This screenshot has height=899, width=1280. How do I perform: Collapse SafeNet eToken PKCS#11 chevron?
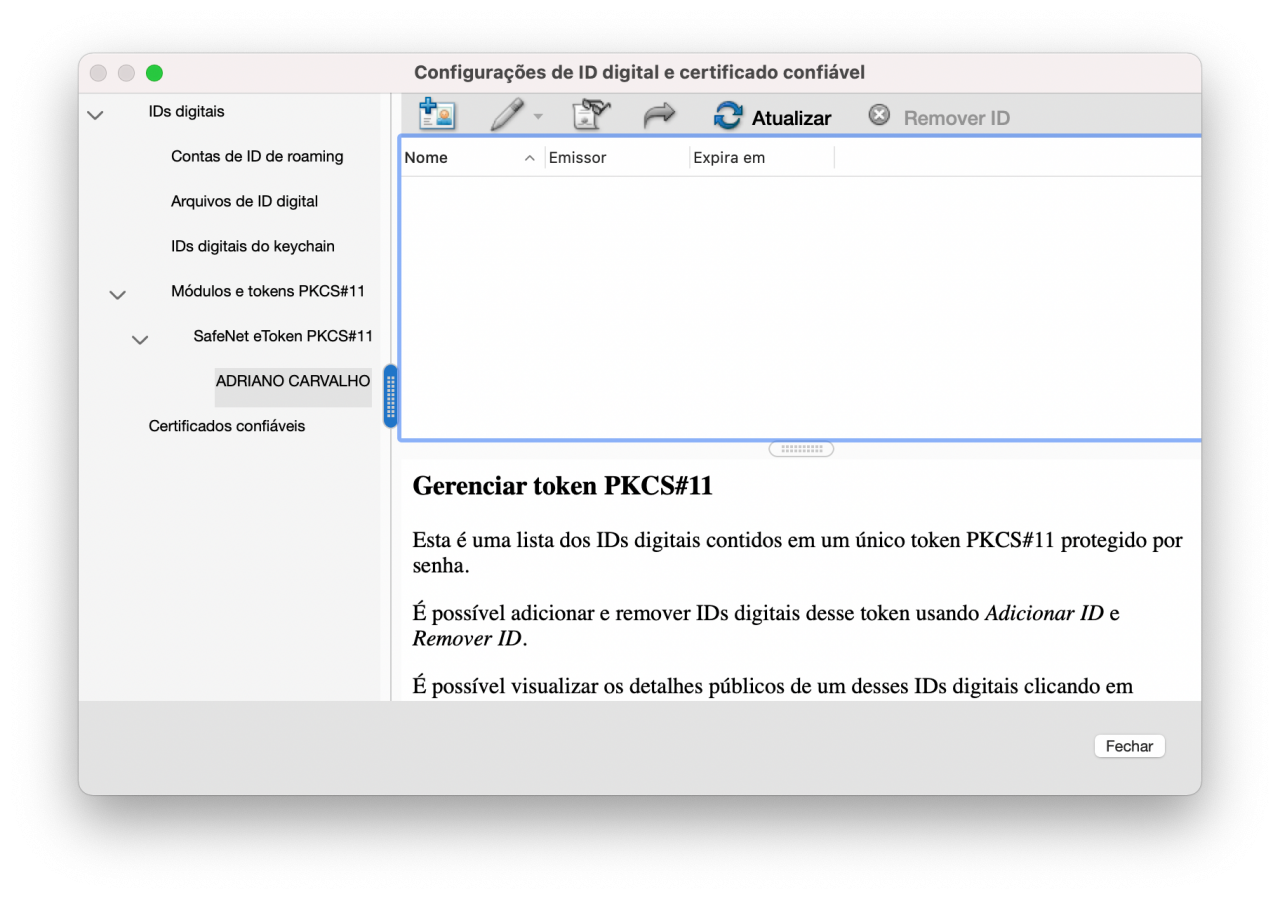[x=140, y=340]
